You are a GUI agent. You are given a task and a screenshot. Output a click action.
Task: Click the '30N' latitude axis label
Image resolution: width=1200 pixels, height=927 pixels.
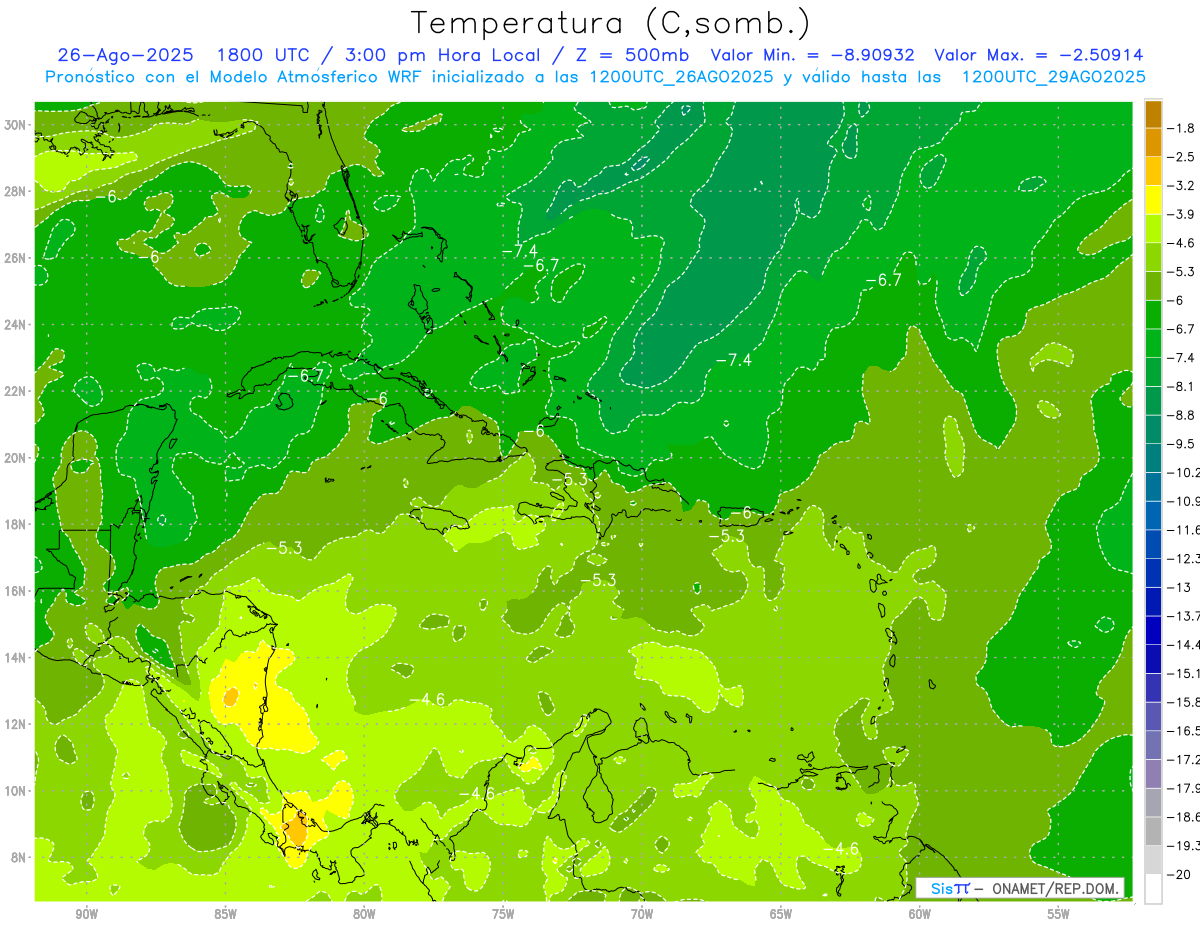[15, 125]
